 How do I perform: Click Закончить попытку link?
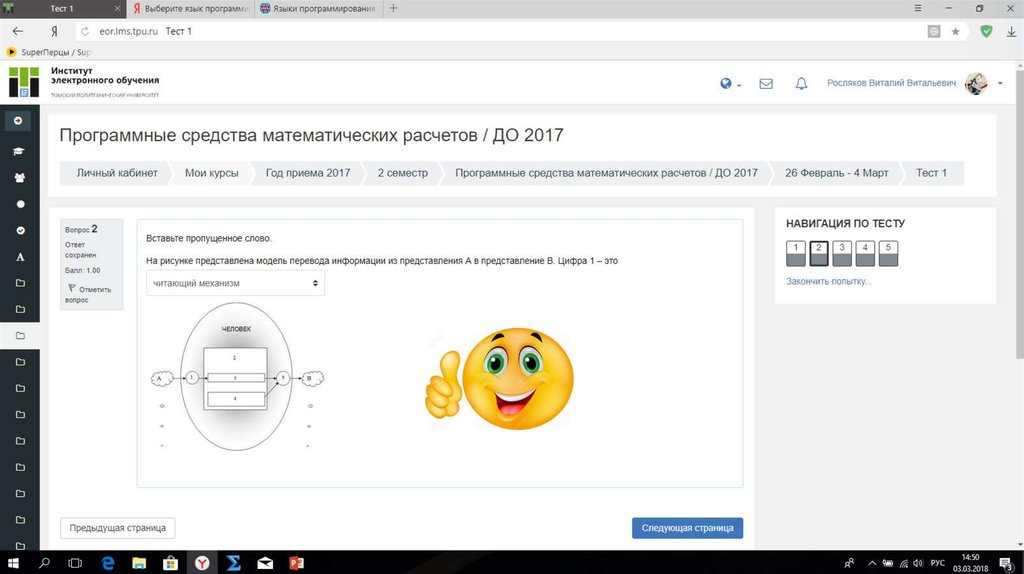tap(828, 281)
